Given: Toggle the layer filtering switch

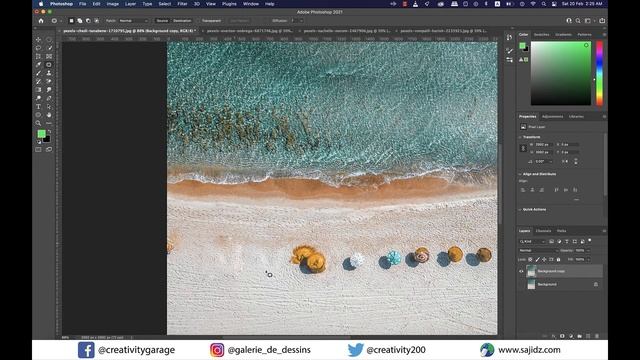Looking at the screenshot, I should pos(590,241).
